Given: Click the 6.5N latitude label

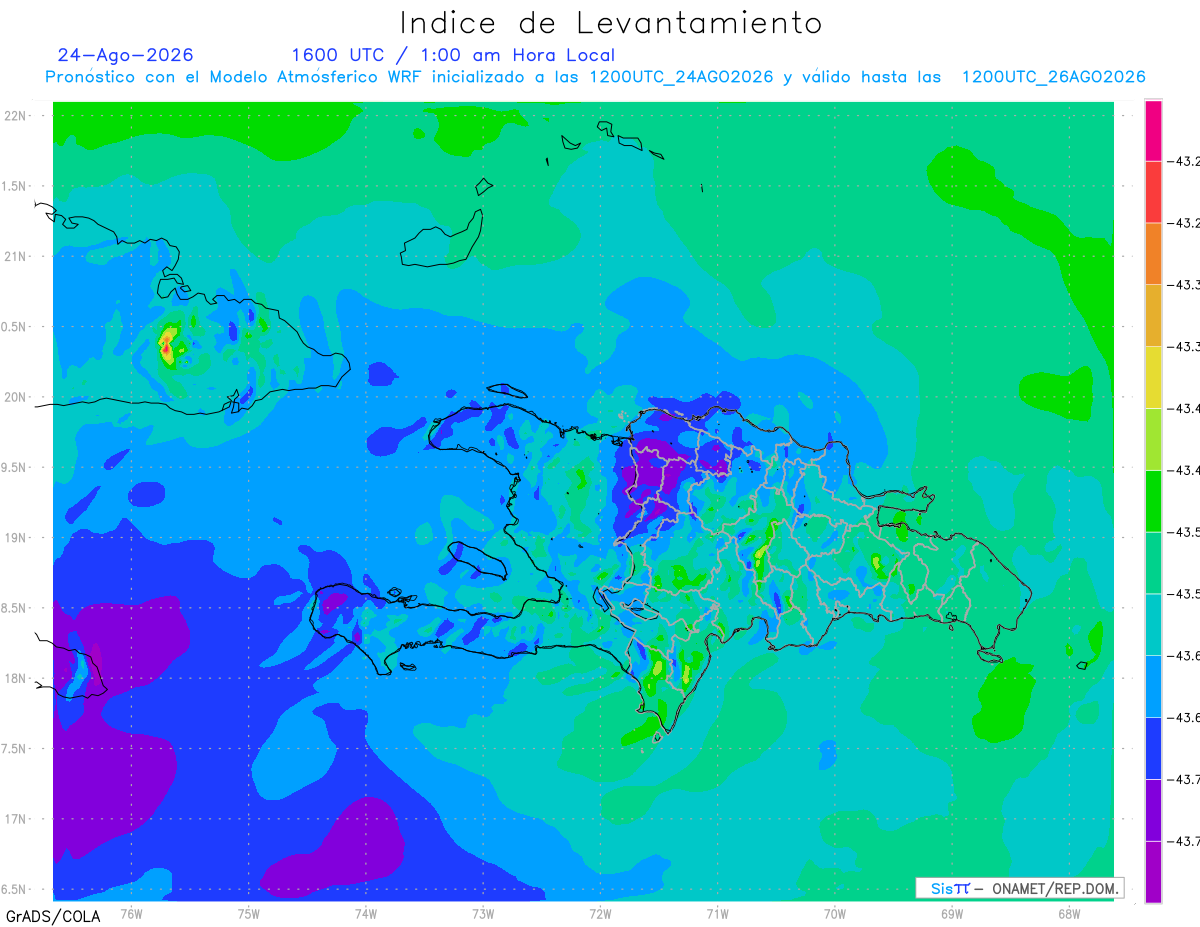Looking at the screenshot, I should [15, 889].
